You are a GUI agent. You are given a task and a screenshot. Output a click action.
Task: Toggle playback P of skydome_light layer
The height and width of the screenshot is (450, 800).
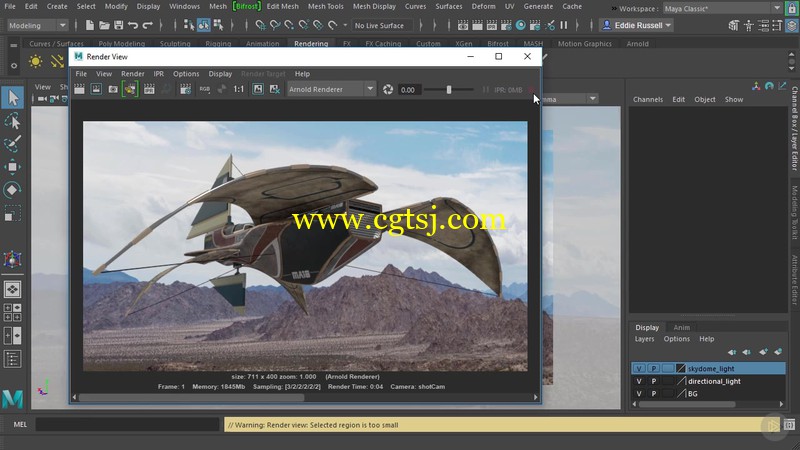click(654, 368)
